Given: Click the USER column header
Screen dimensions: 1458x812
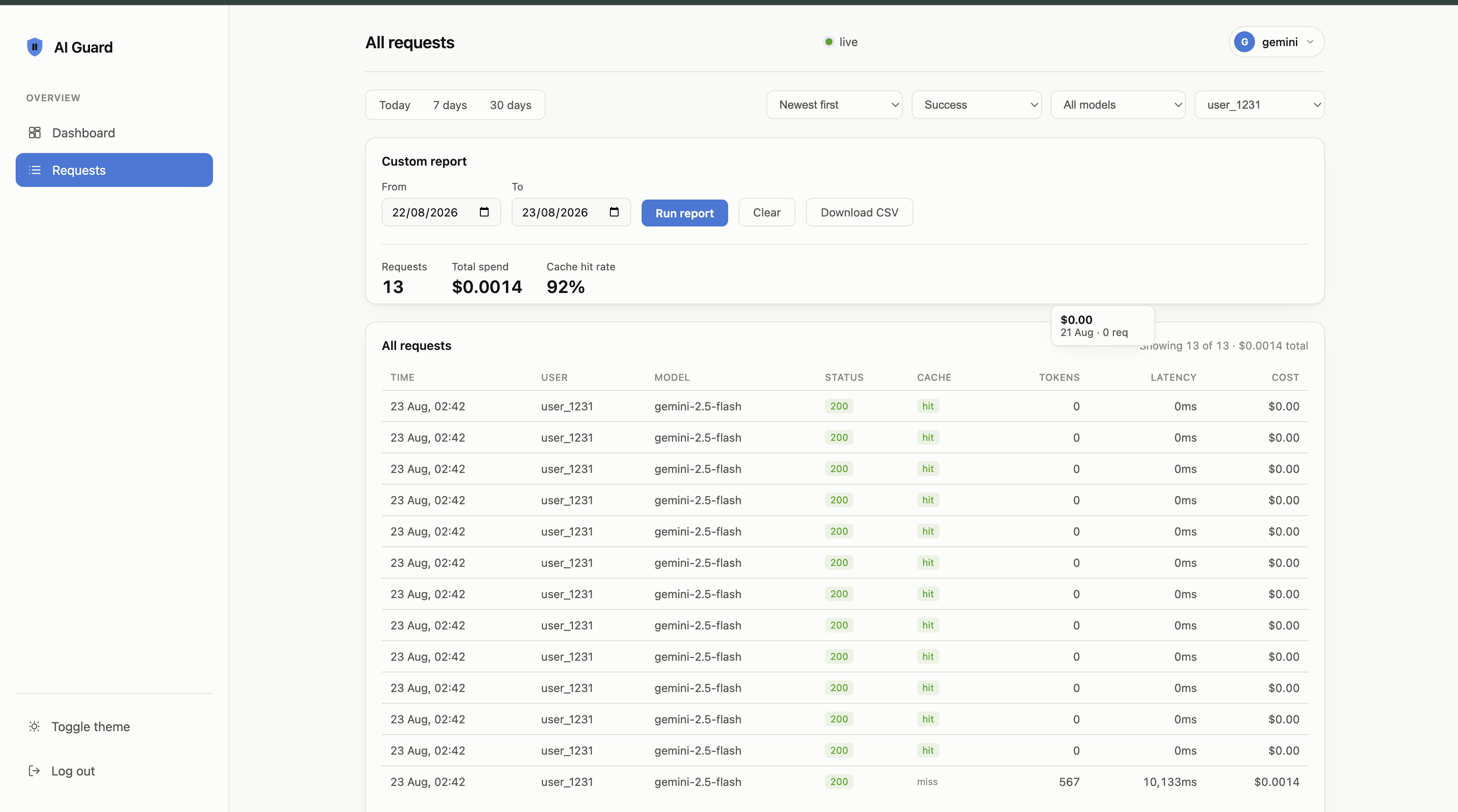Looking at the screenshot, I should (x=554, y=377).
